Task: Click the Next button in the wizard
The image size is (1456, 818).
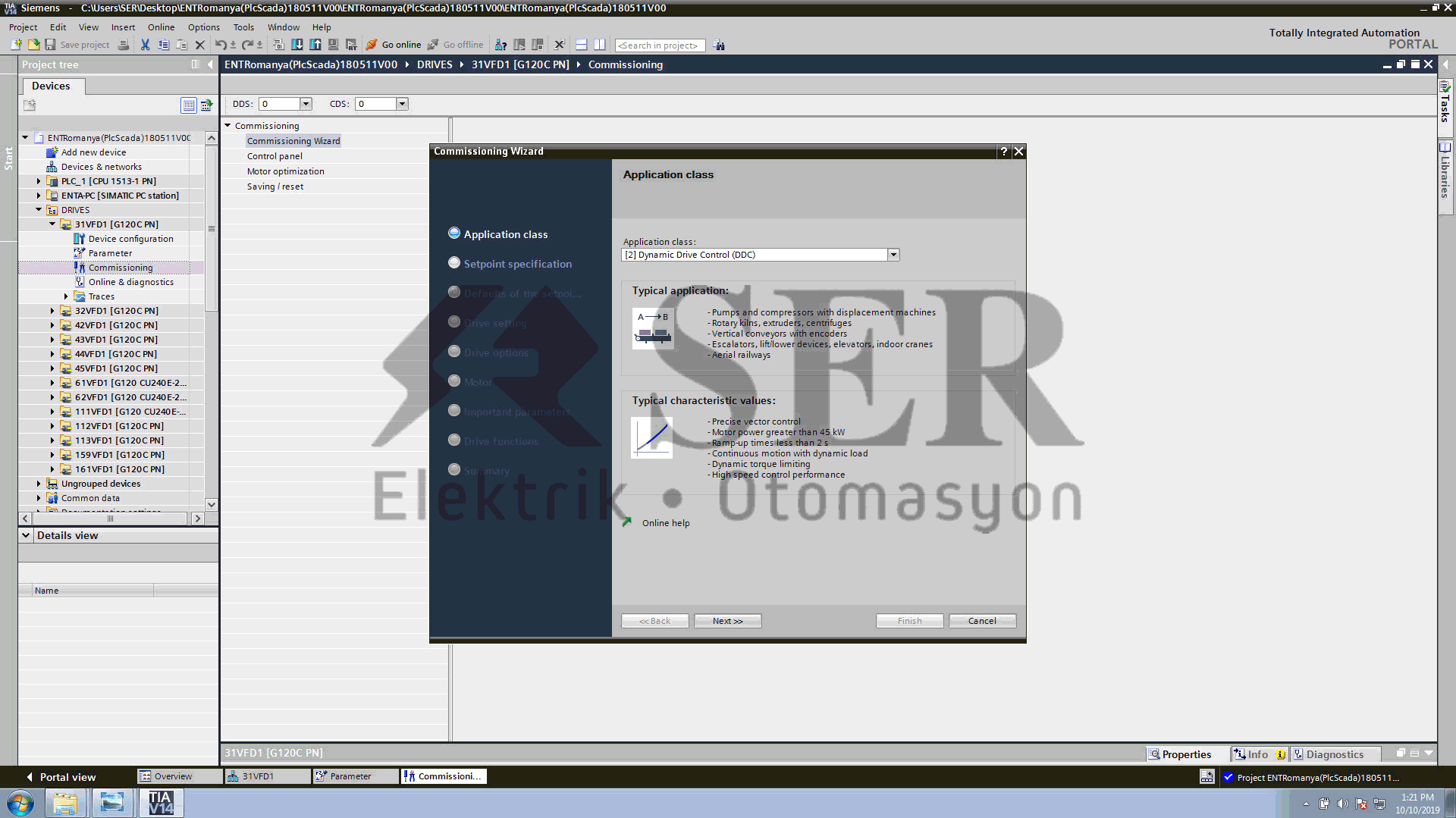Action: pyautogui.click(x=726, y=620)
